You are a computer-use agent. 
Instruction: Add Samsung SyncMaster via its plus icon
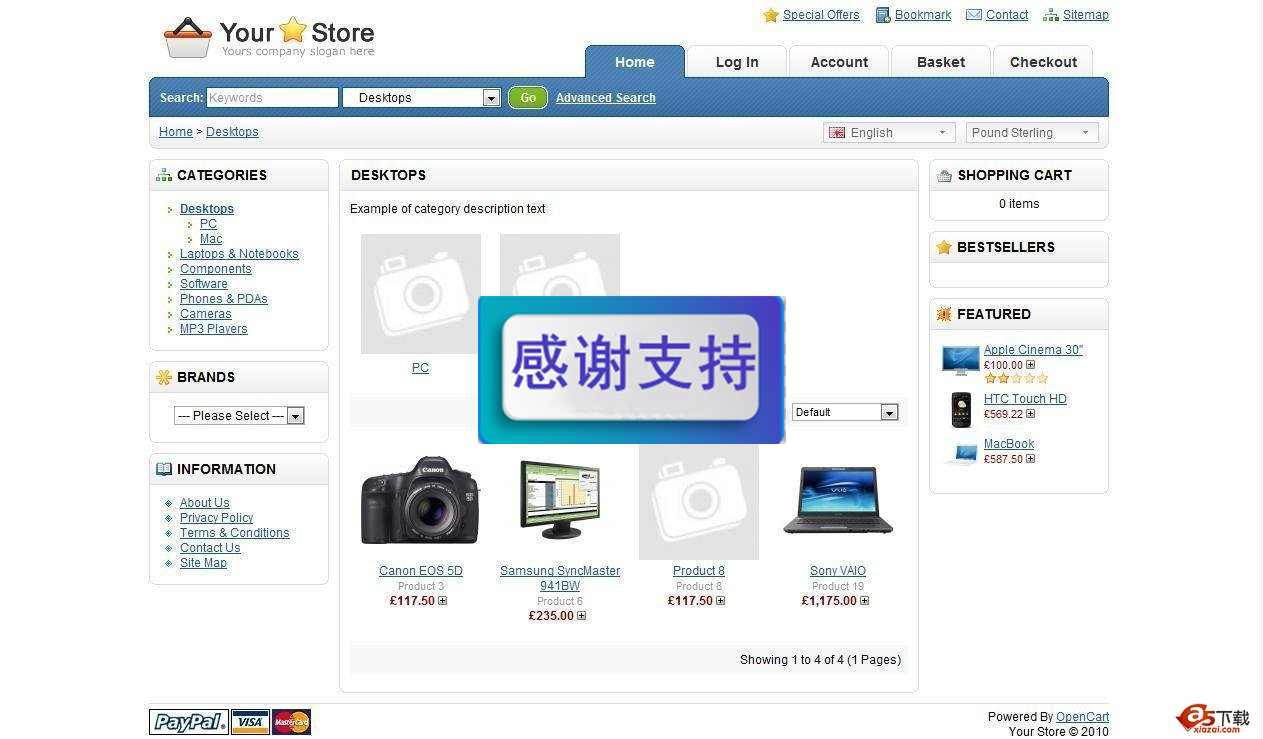(581, 616)
